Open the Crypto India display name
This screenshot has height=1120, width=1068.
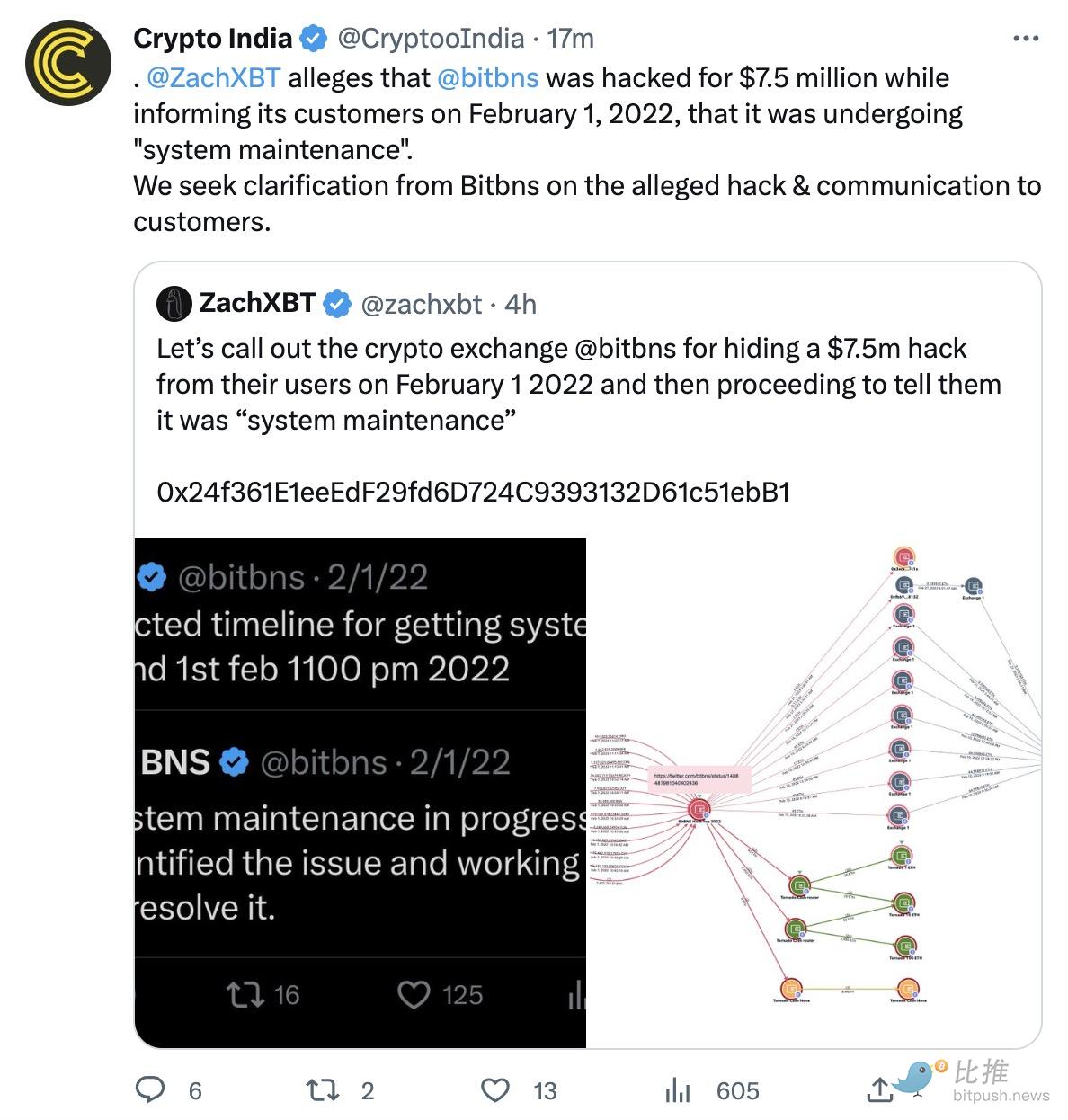pyautogui.click(x=213, y=39)
